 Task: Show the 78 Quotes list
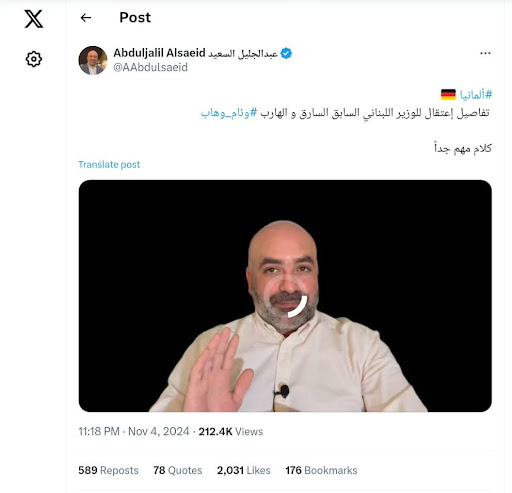[178, 470]
